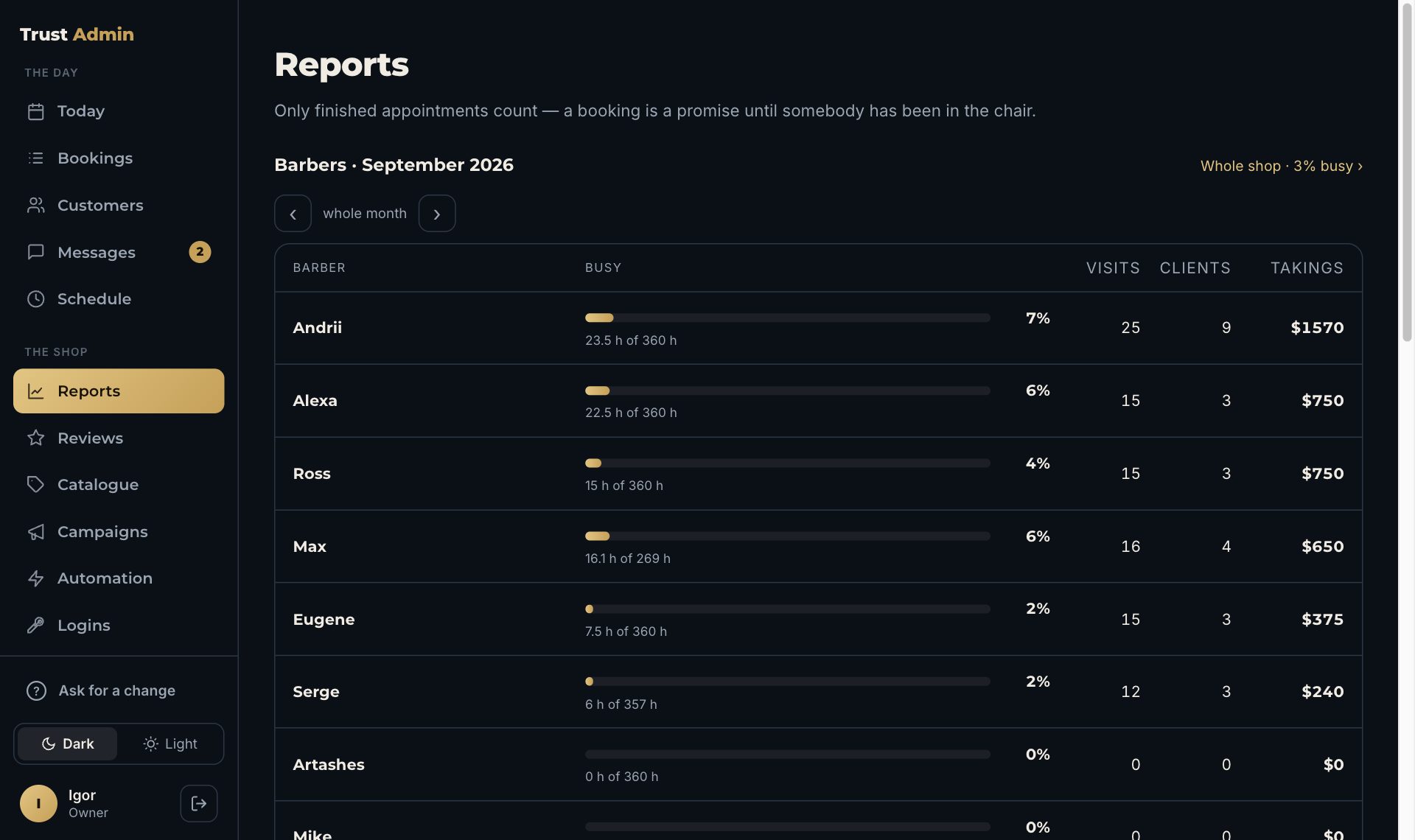The width and height of the screenshot is (1415, 840).
Task: Click the question mark help icon
Action: [x=36, y=691]
